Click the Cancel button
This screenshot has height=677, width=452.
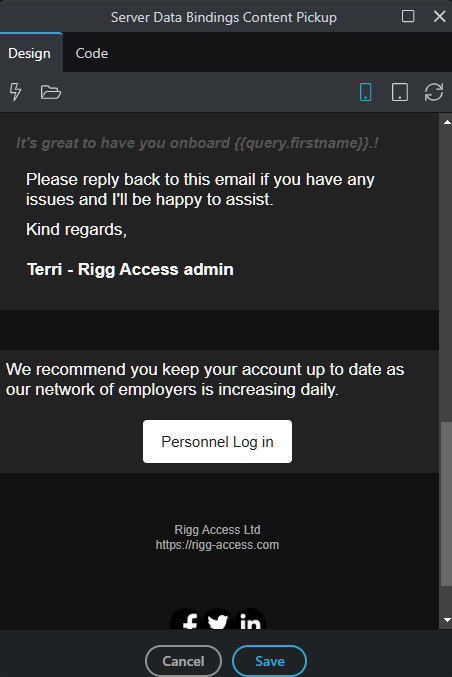pyautogui.click(x=183, y=661)
